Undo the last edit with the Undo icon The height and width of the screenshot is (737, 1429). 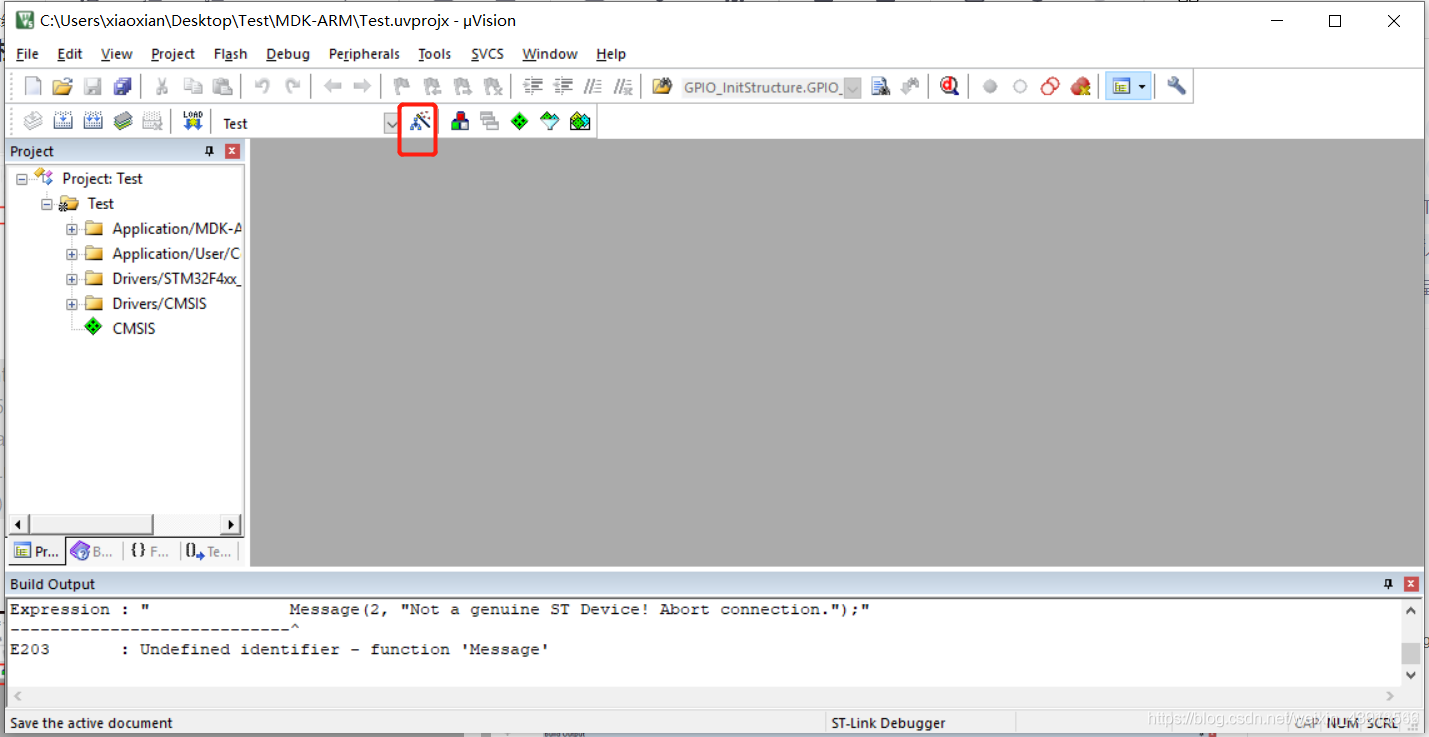point(262,87)
